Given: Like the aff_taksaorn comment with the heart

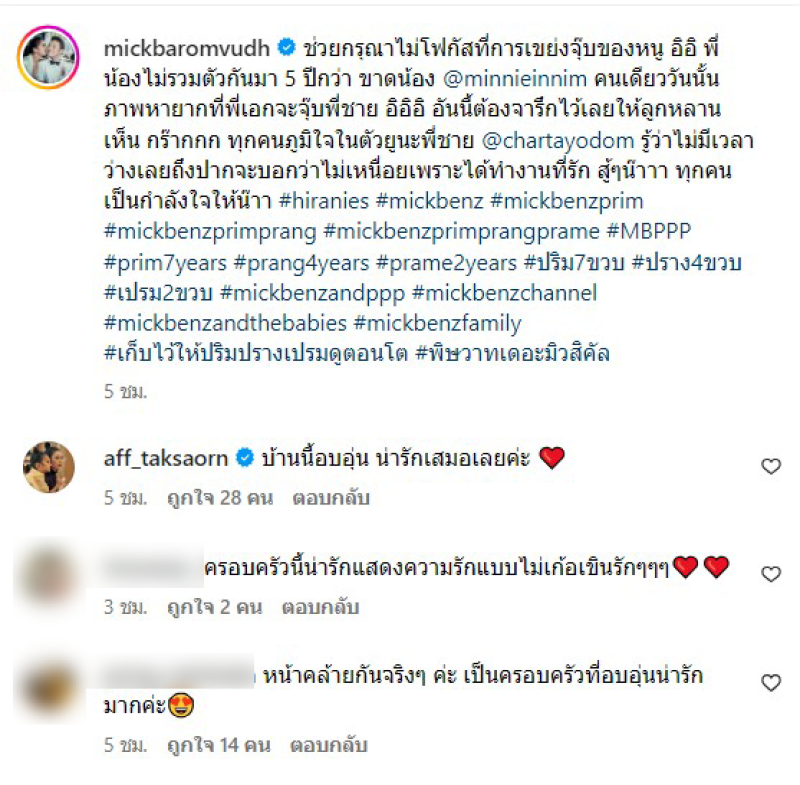Looking at the screenshot, I should (x=770, y=466).
